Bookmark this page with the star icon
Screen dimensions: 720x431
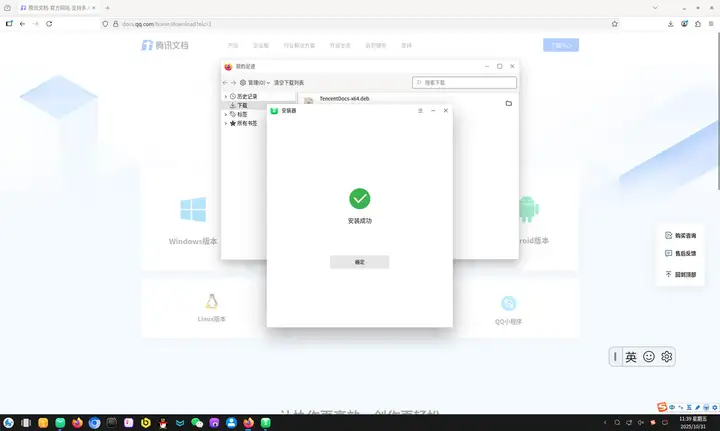pyautogui.click(x=614, y=24)
